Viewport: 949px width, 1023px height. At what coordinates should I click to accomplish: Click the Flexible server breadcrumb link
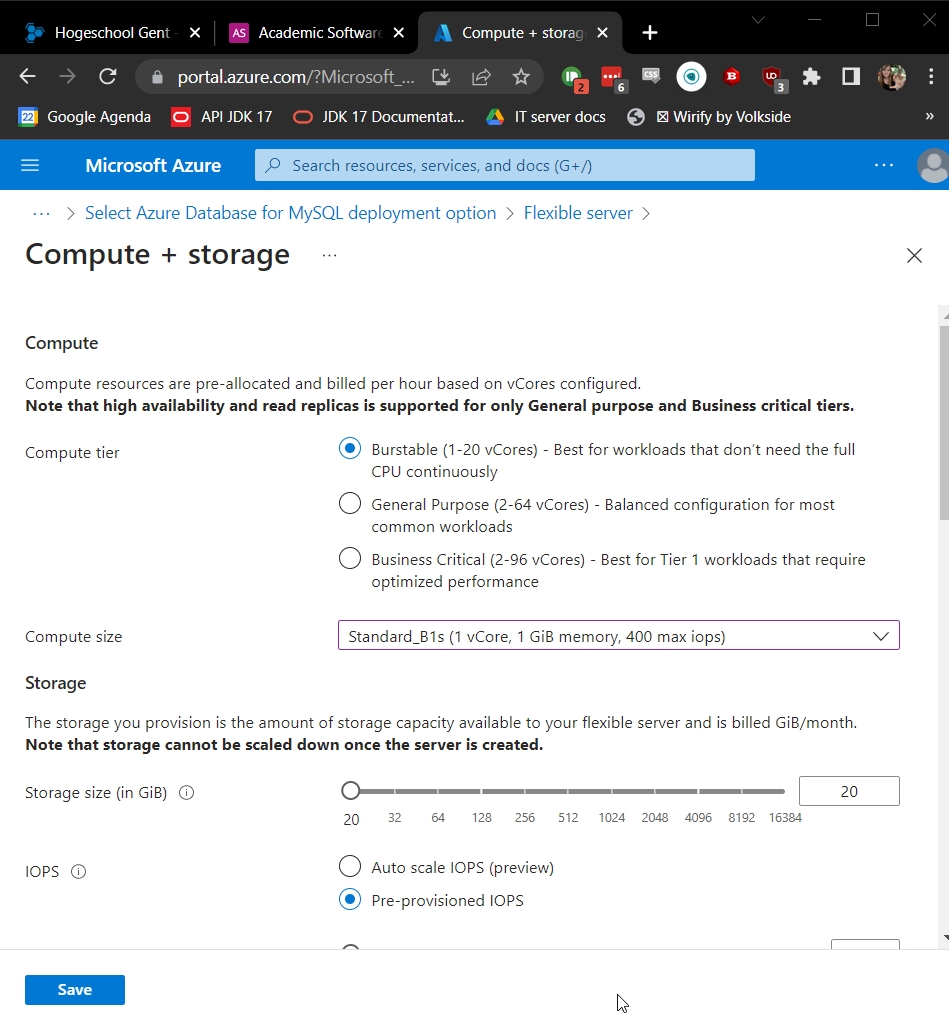click(x=578, y=213)
